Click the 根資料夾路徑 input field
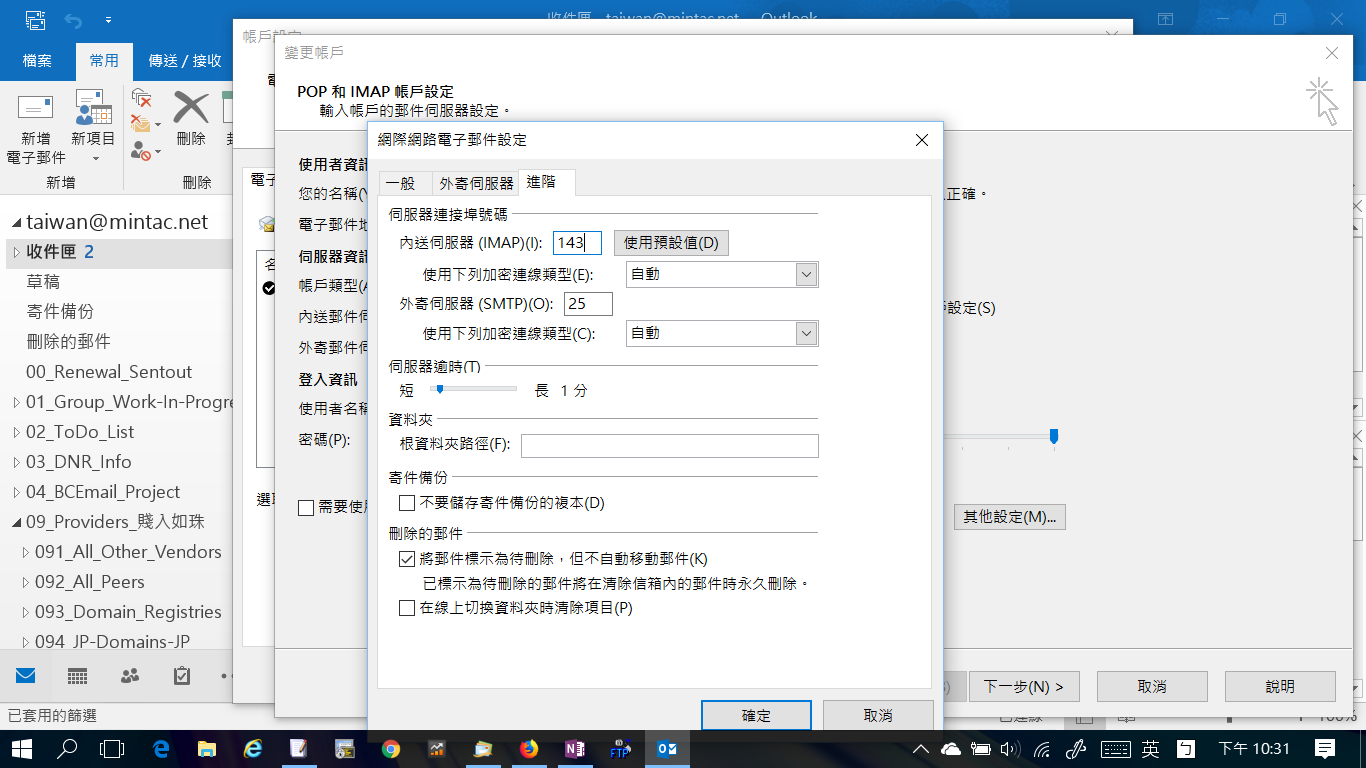 669,446
